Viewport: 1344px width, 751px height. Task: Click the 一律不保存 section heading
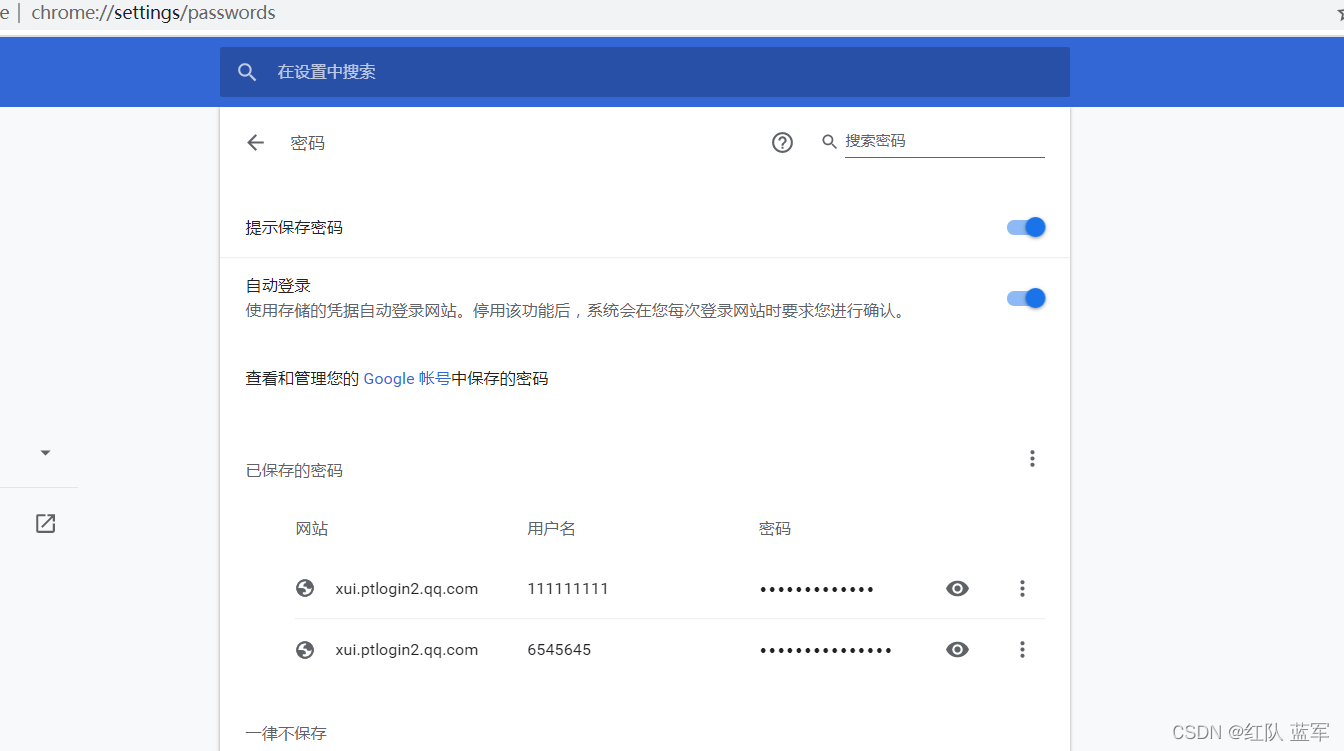tap(286, 734)
